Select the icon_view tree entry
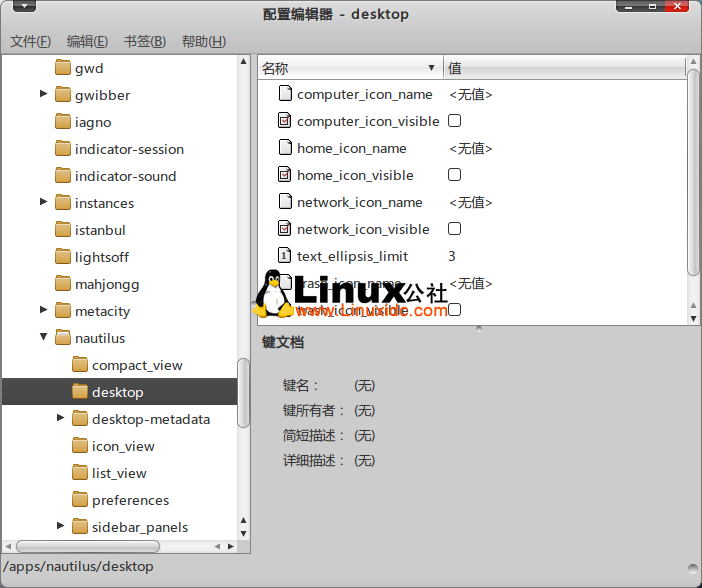This screenshot has height=588, width=702. coord(123,446)
